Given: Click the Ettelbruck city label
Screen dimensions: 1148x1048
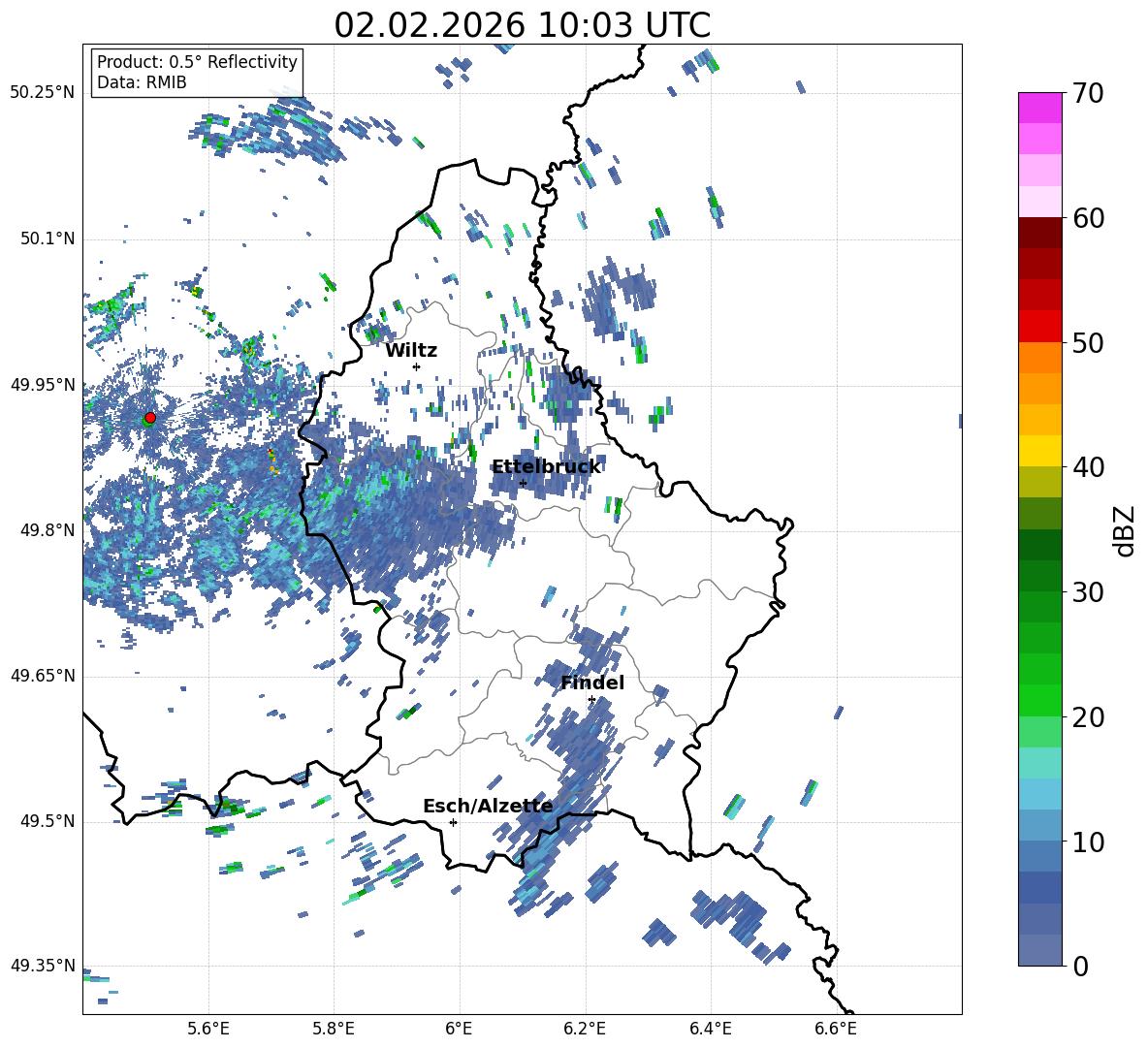Looking at the screenshot, I should point(546,467).
